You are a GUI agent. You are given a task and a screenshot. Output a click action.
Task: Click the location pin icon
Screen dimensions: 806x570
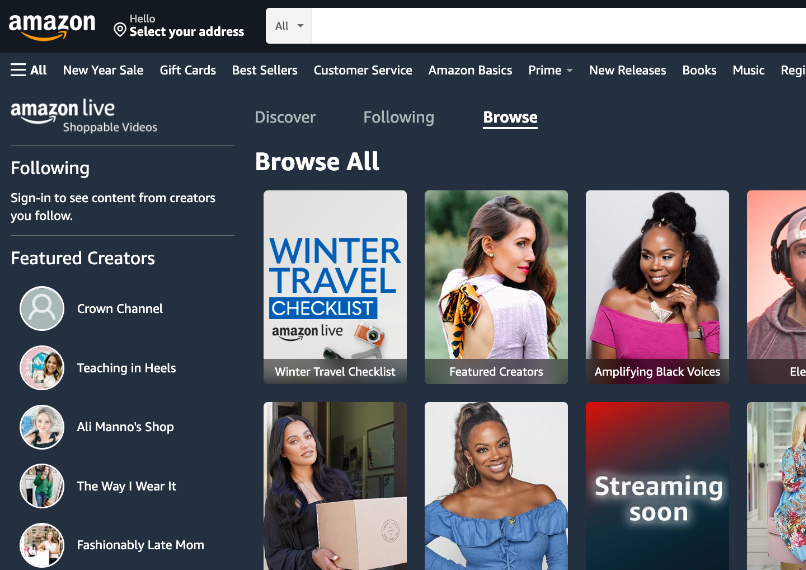click(x=120, y=30)
